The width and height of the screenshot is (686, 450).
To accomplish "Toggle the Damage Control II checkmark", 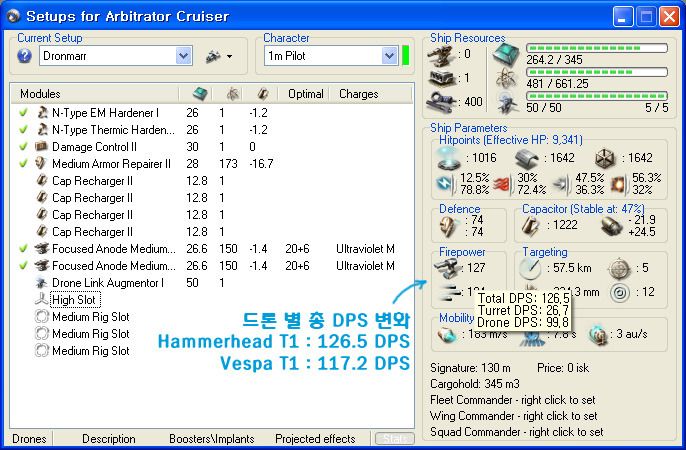I will tap(23, 147).
